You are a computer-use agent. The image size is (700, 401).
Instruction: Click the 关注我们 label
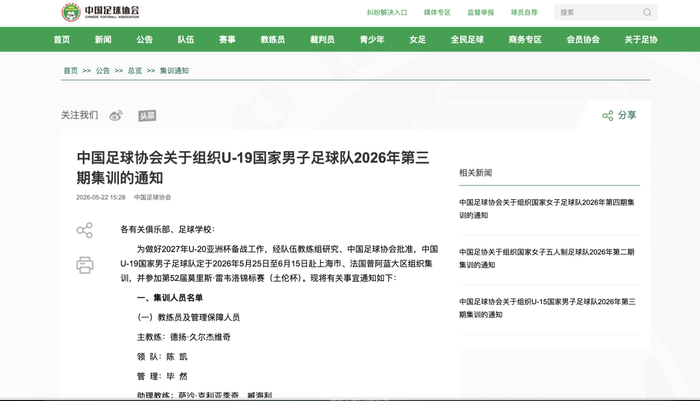pos(79,116)
